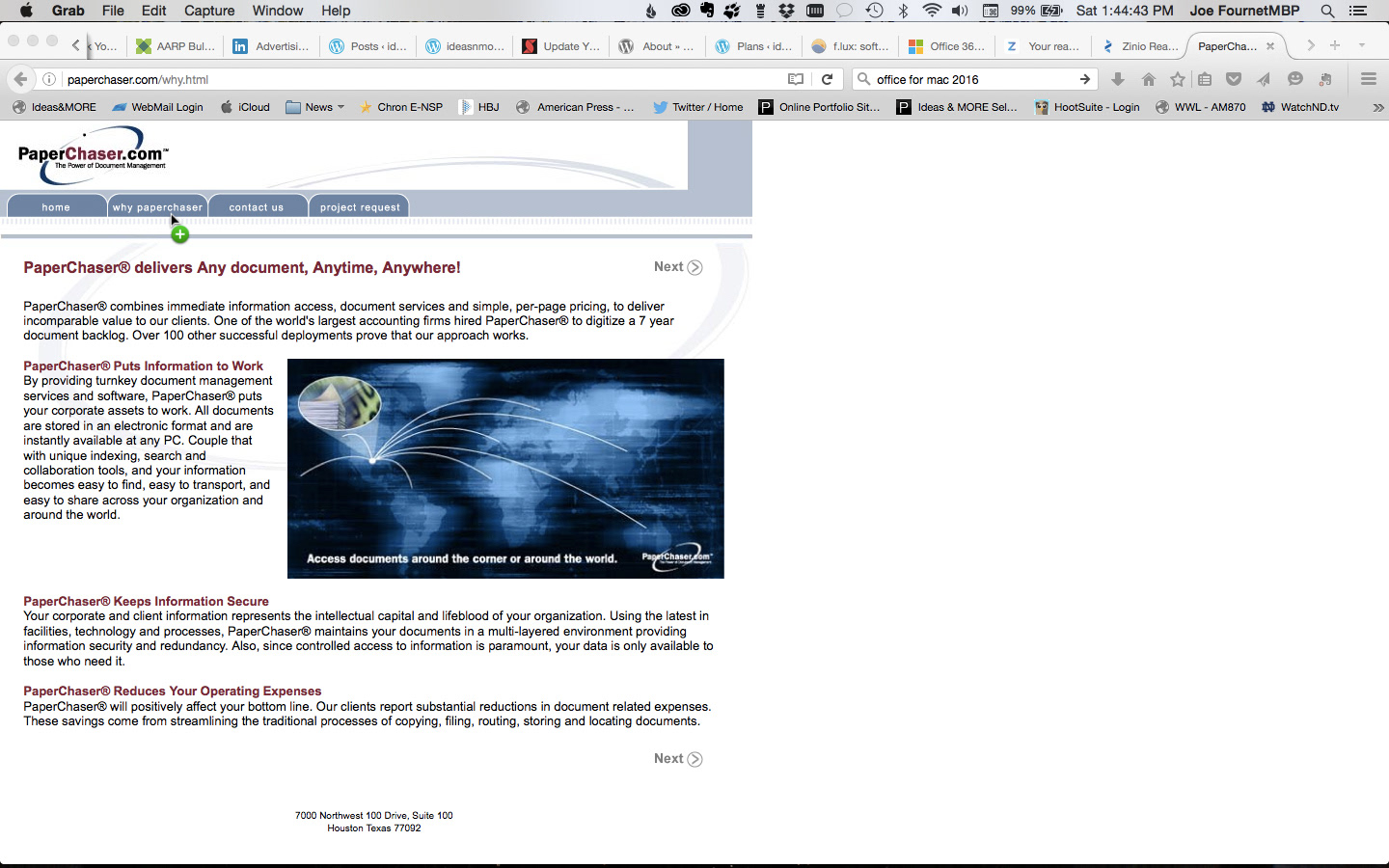This screenshot has height=868, width=1389.
Task: Open the HootSuite - Login bookmark
Action: click(x=1087, y=107)
